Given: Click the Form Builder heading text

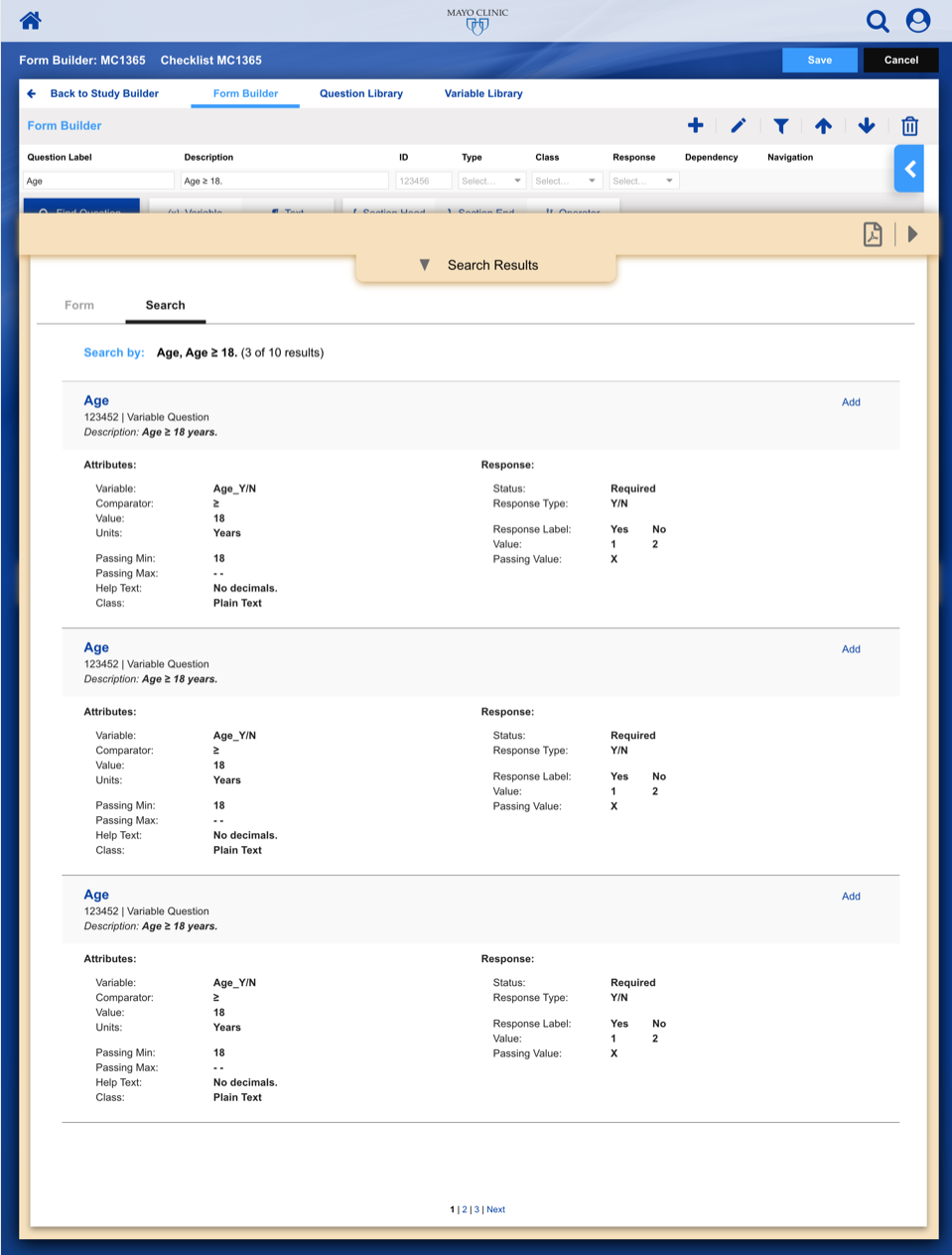Looking at the screenshot, I should (65, 126).
